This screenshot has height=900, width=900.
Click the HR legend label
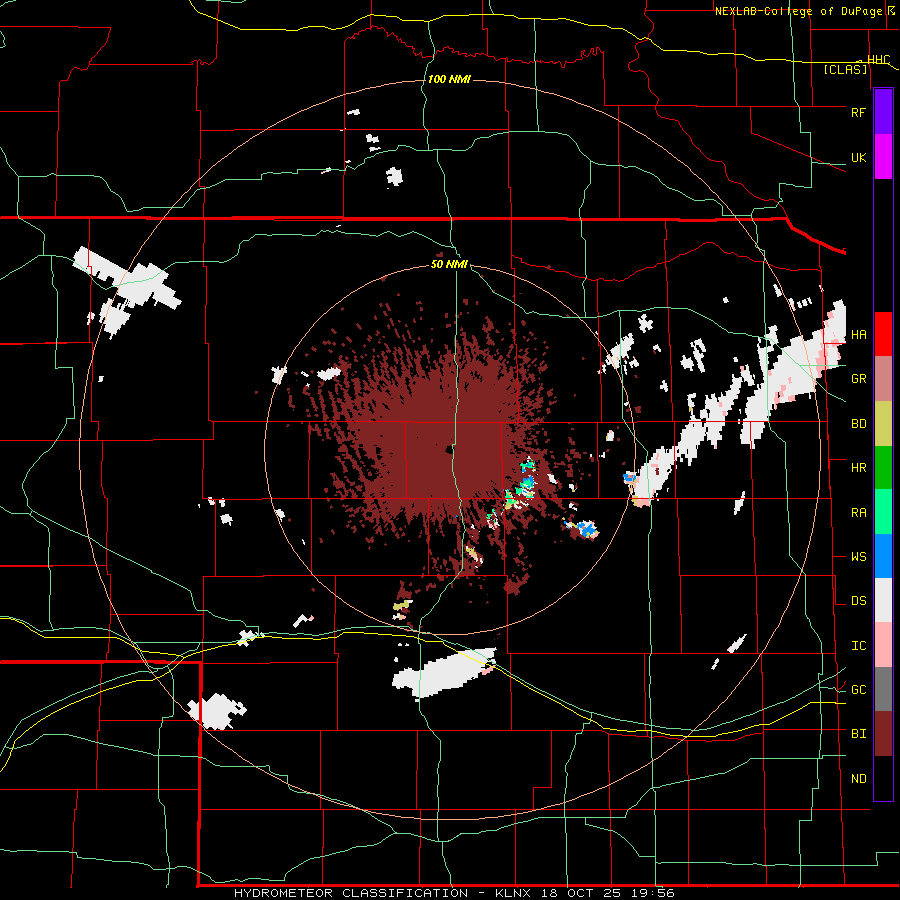(858, 468)
